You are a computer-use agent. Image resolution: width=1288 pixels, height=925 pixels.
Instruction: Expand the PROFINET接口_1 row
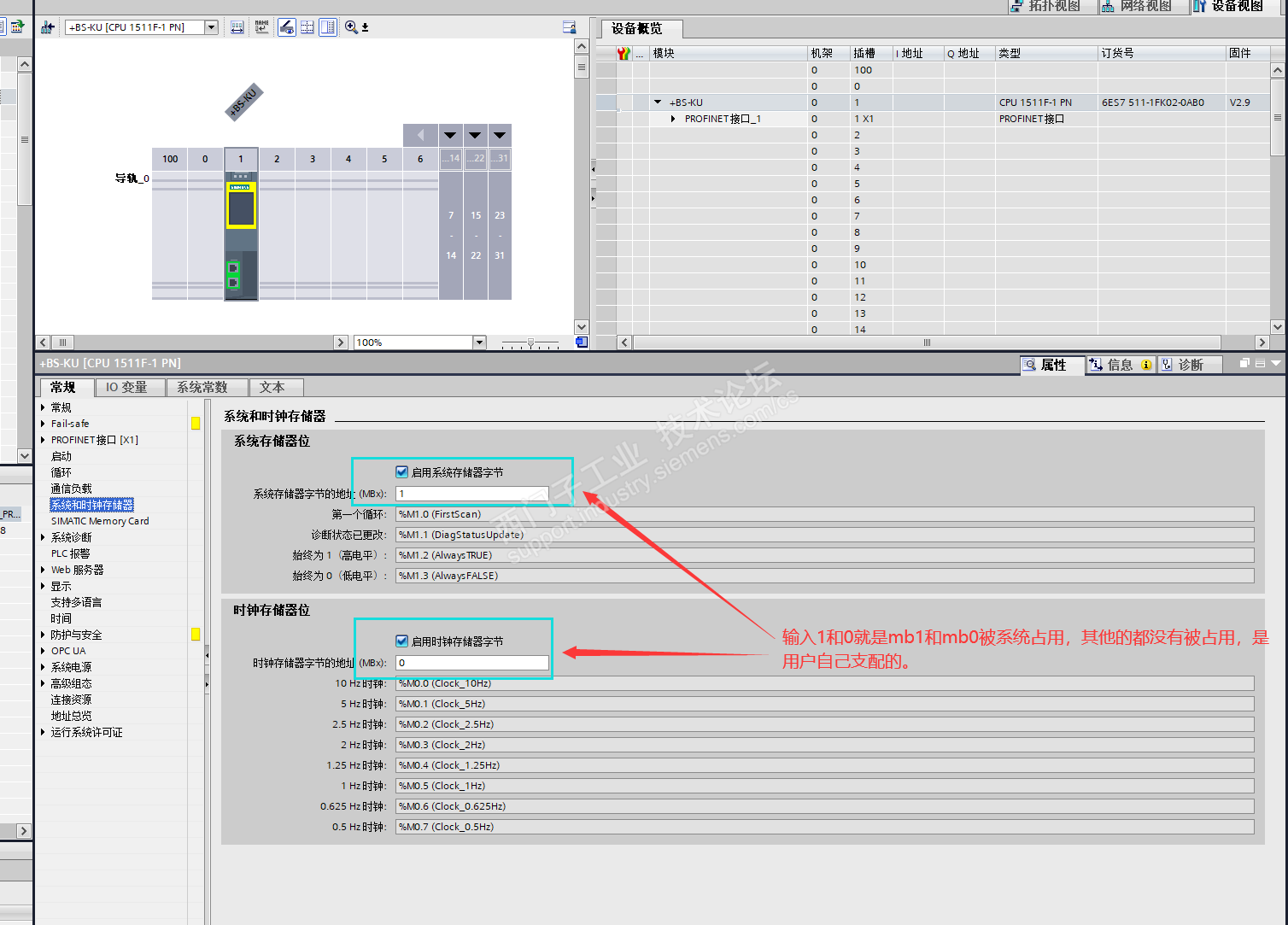click(x=674, y=119)
